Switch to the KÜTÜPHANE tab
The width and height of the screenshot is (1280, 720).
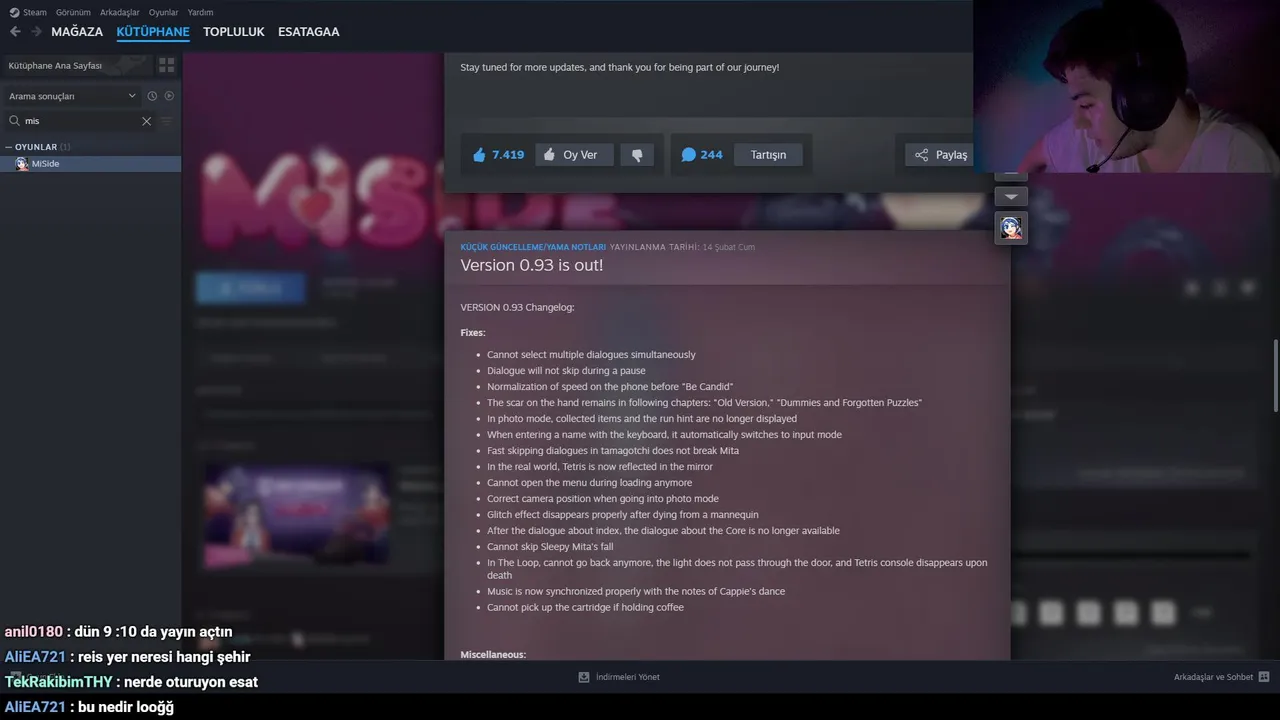153,32
